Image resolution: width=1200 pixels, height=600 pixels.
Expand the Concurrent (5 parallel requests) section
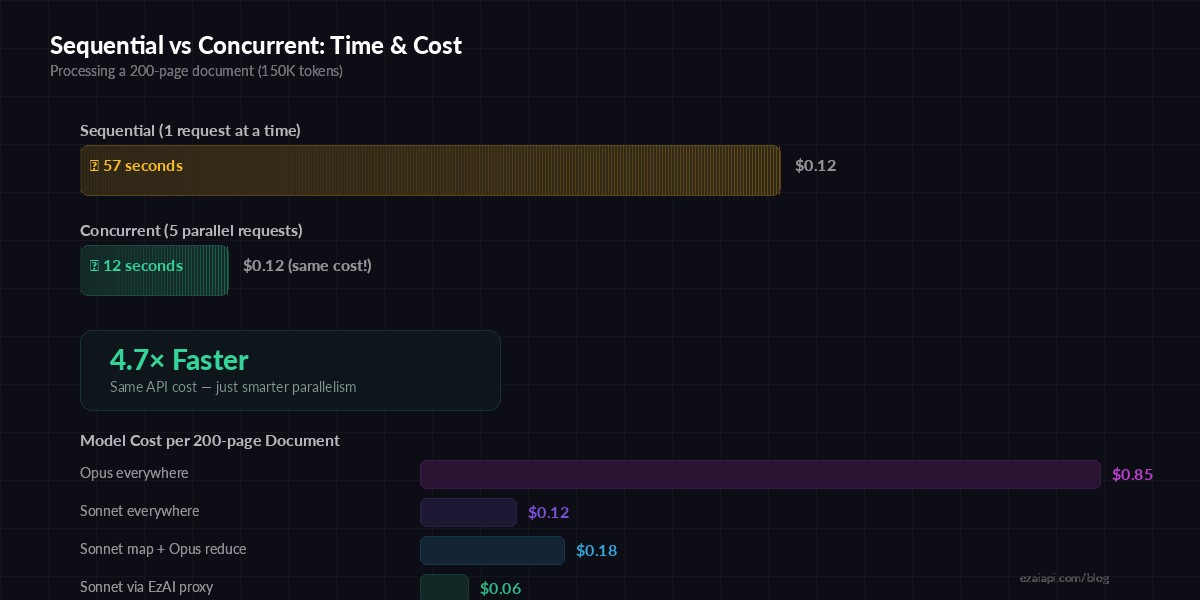[x=191, y=230]
